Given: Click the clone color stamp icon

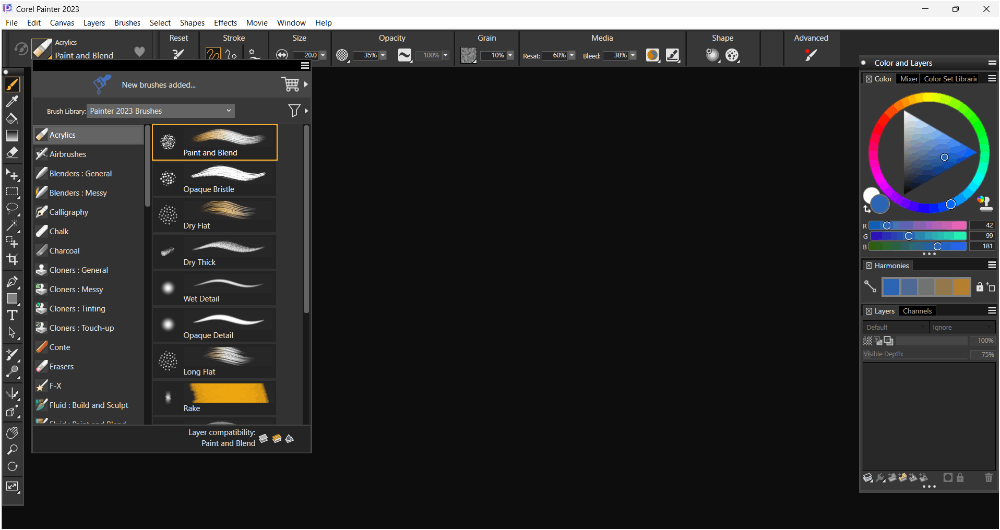Looking at the screenshot, I should (985, 204).
